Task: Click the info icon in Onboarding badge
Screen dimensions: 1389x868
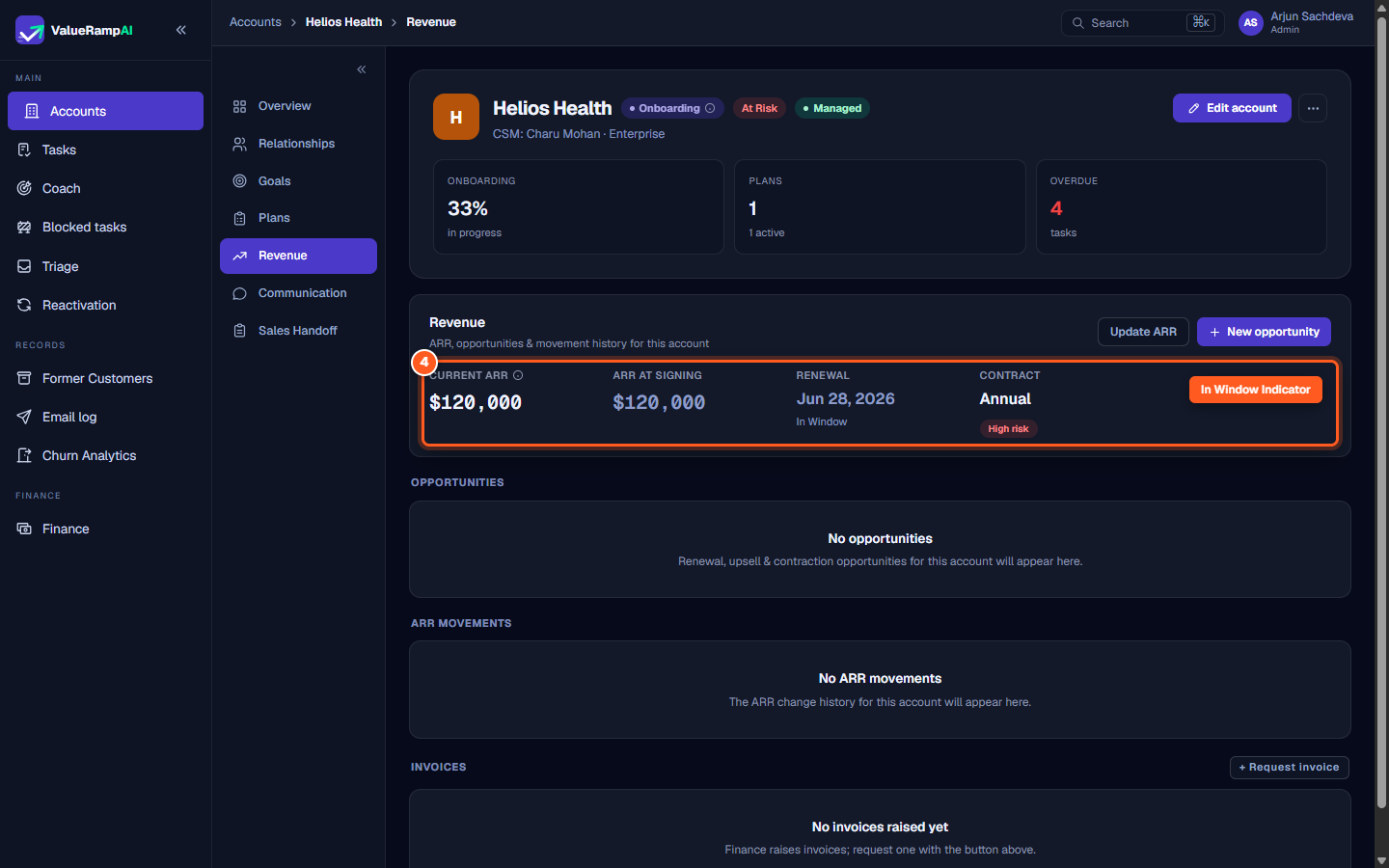Action: click(710, 108)
